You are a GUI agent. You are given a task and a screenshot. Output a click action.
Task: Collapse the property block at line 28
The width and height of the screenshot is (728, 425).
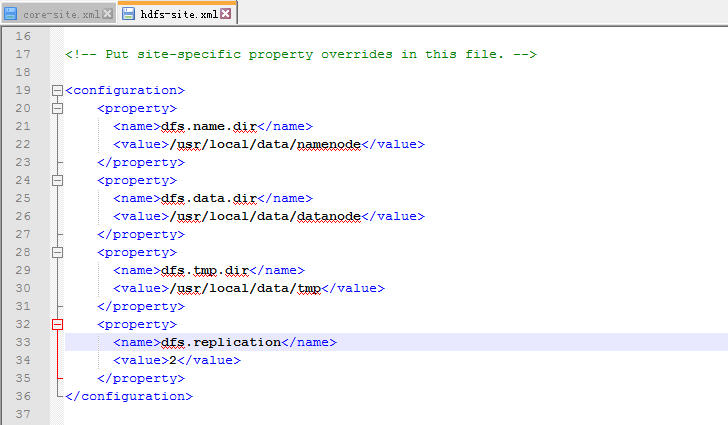57,252
